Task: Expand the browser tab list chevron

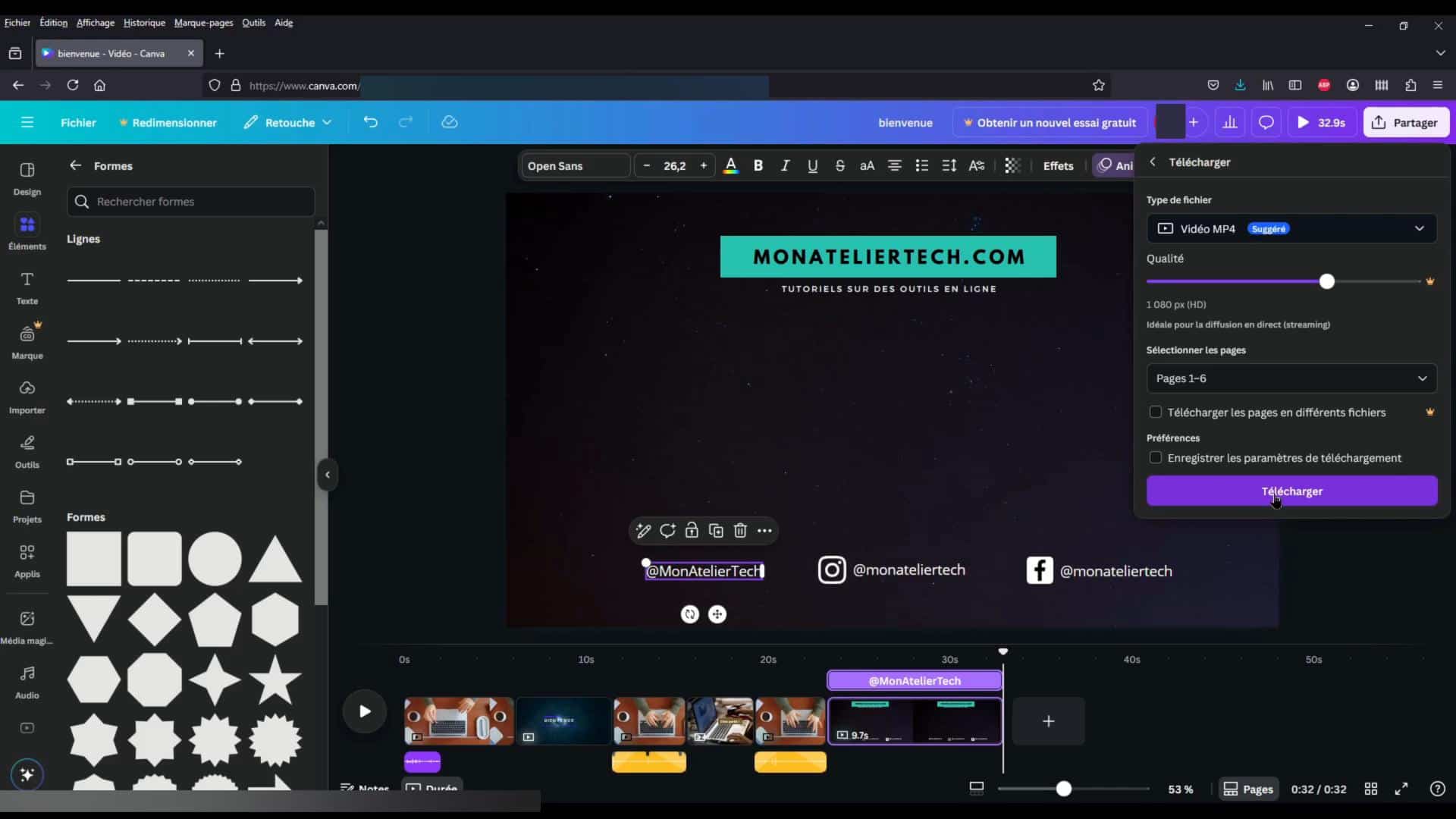Action: (x=1440, y=53)
